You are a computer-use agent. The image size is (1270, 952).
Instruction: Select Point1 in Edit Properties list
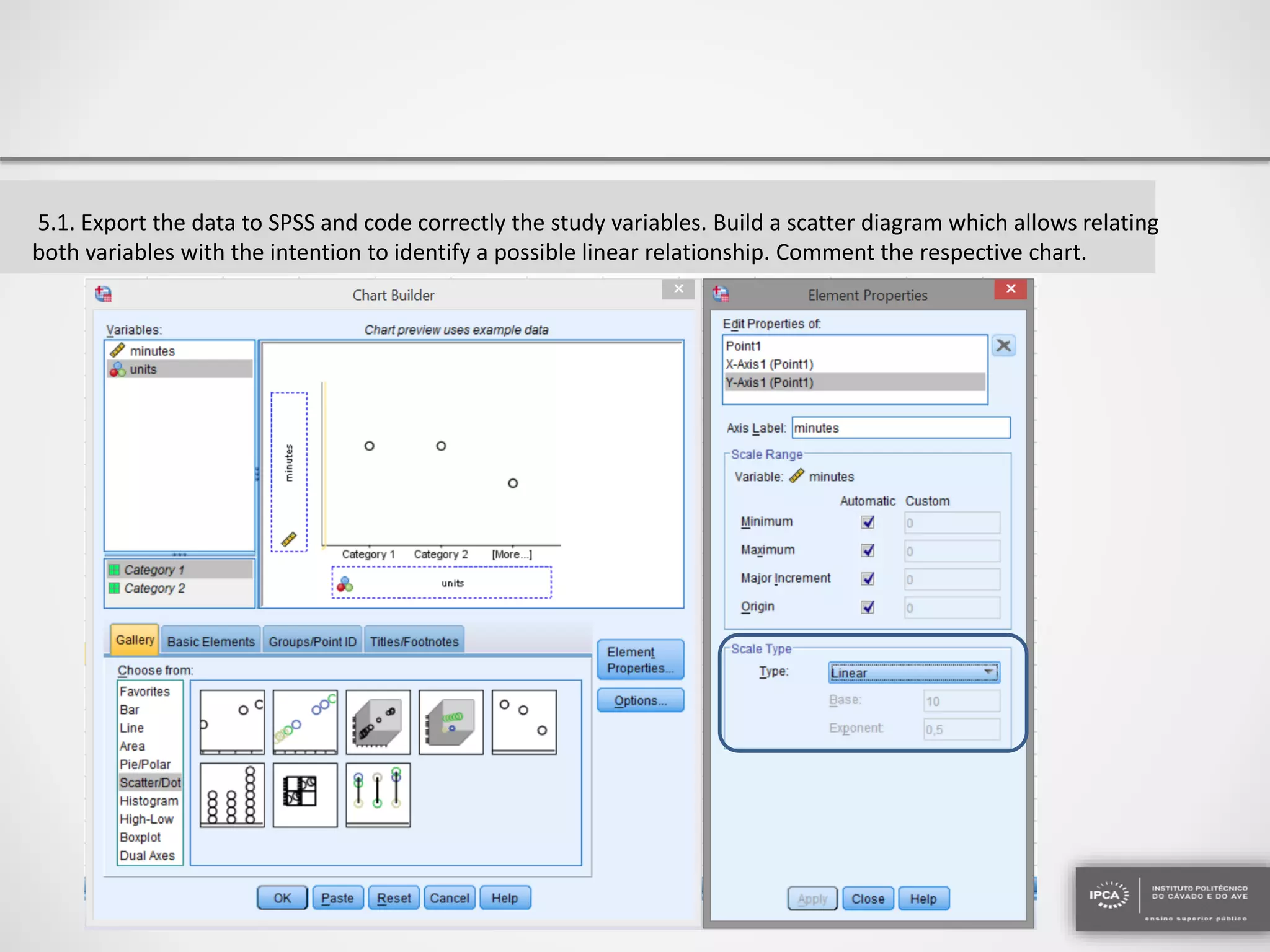(x=855, y=346)
